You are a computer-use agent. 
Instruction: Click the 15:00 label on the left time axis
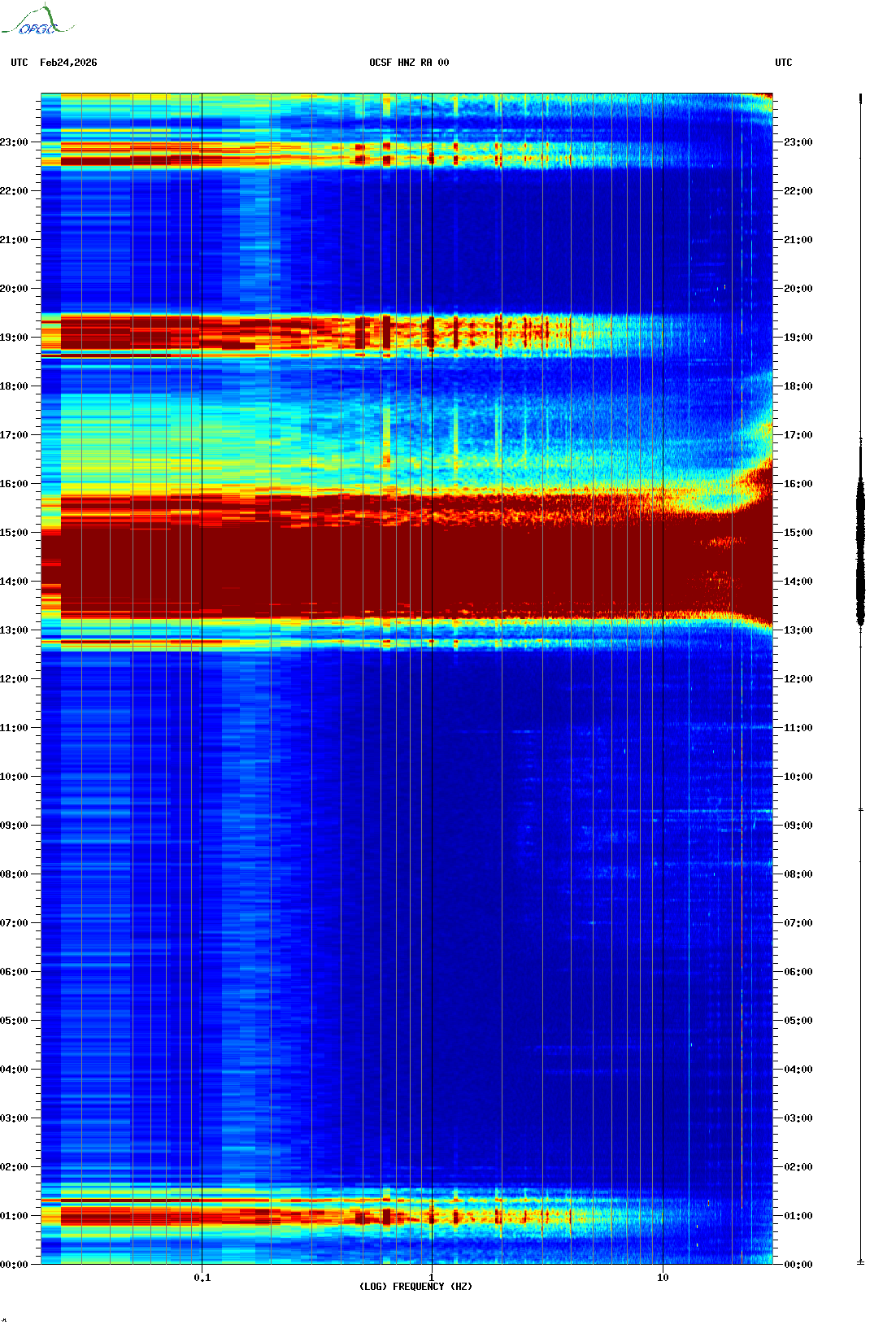click(14, 533)
